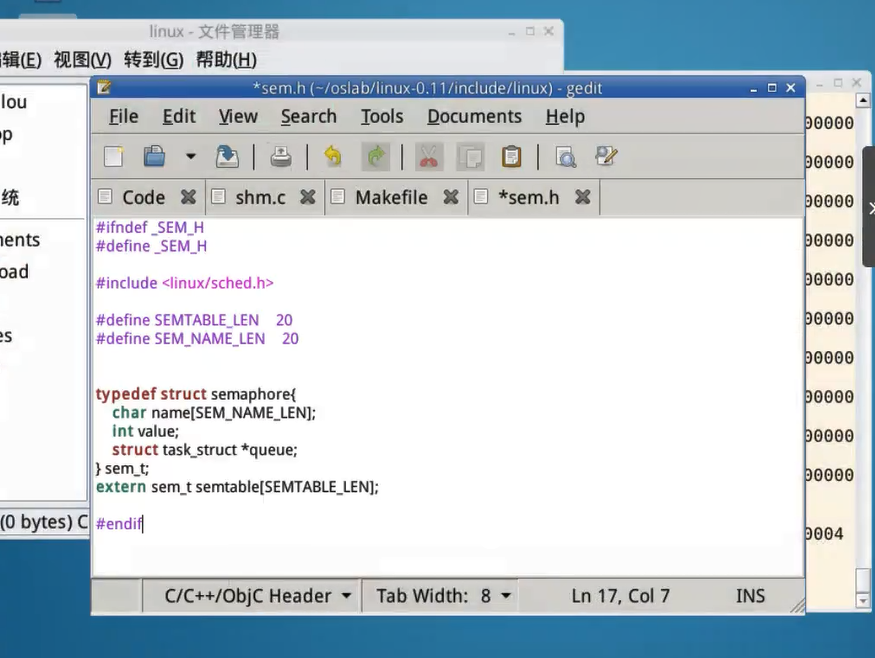
Task: Paste clipboard contents using the toolbar
Action: click(511, 157)
